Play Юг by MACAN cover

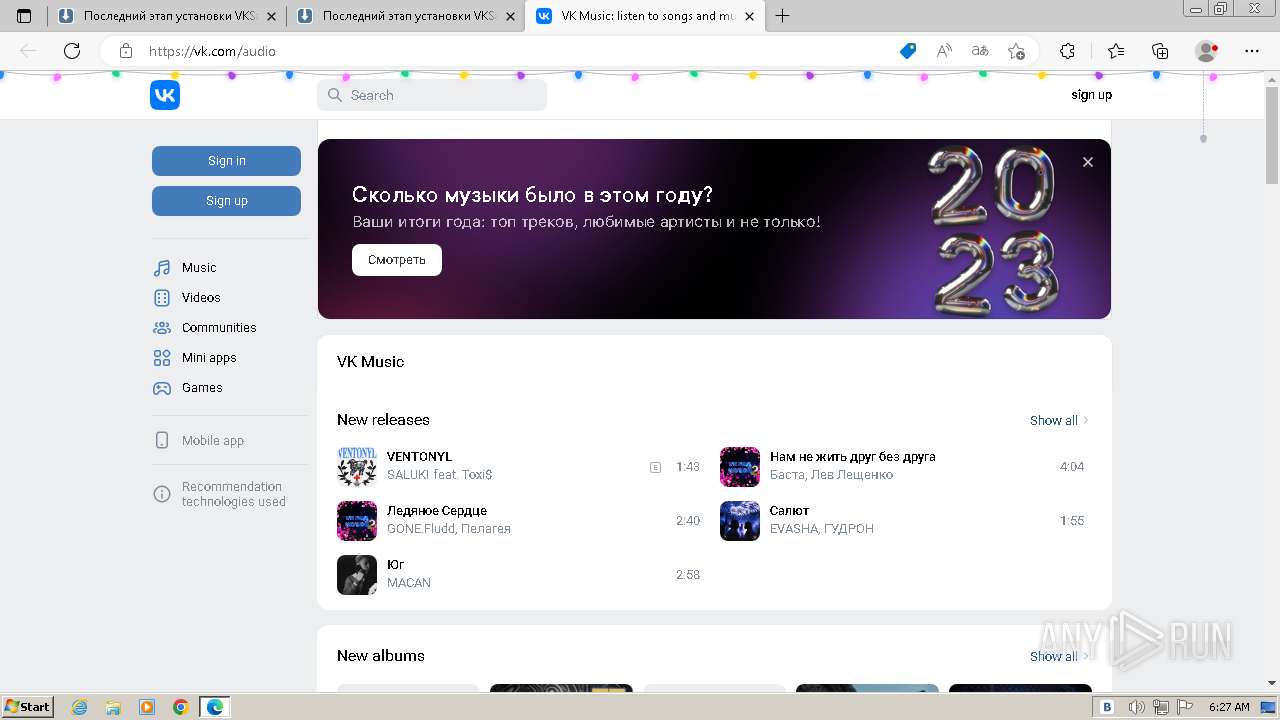pyautogui.click(x=357, y=575)
